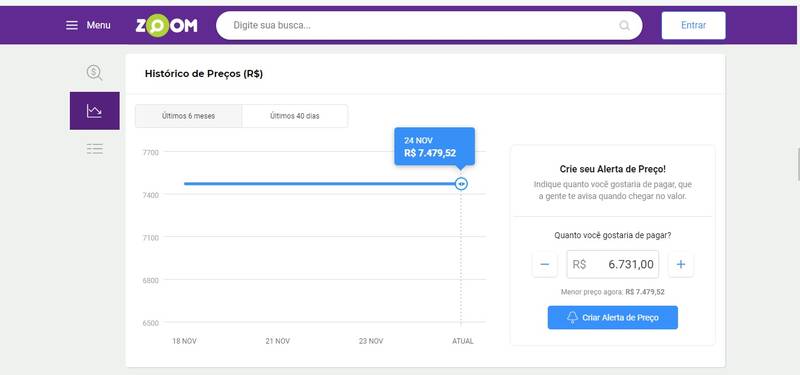The image size is (800, 375).
Task: Open the price comparison sidebar icon
Action: [x=94, y=72]
